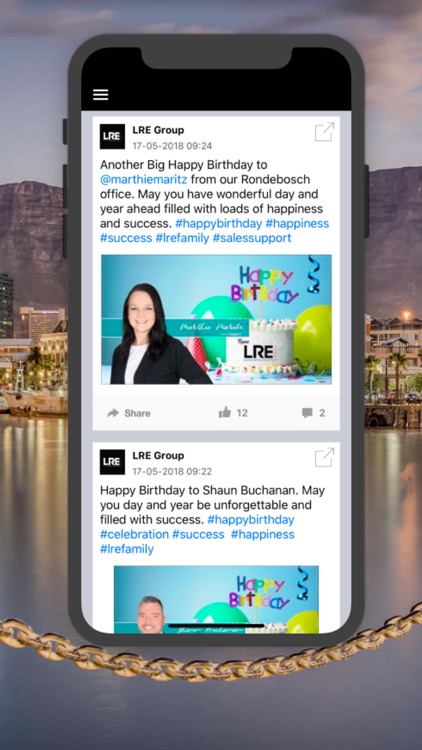
Task: Tap LRE Group name on first post
Action: tap(158, 130)
